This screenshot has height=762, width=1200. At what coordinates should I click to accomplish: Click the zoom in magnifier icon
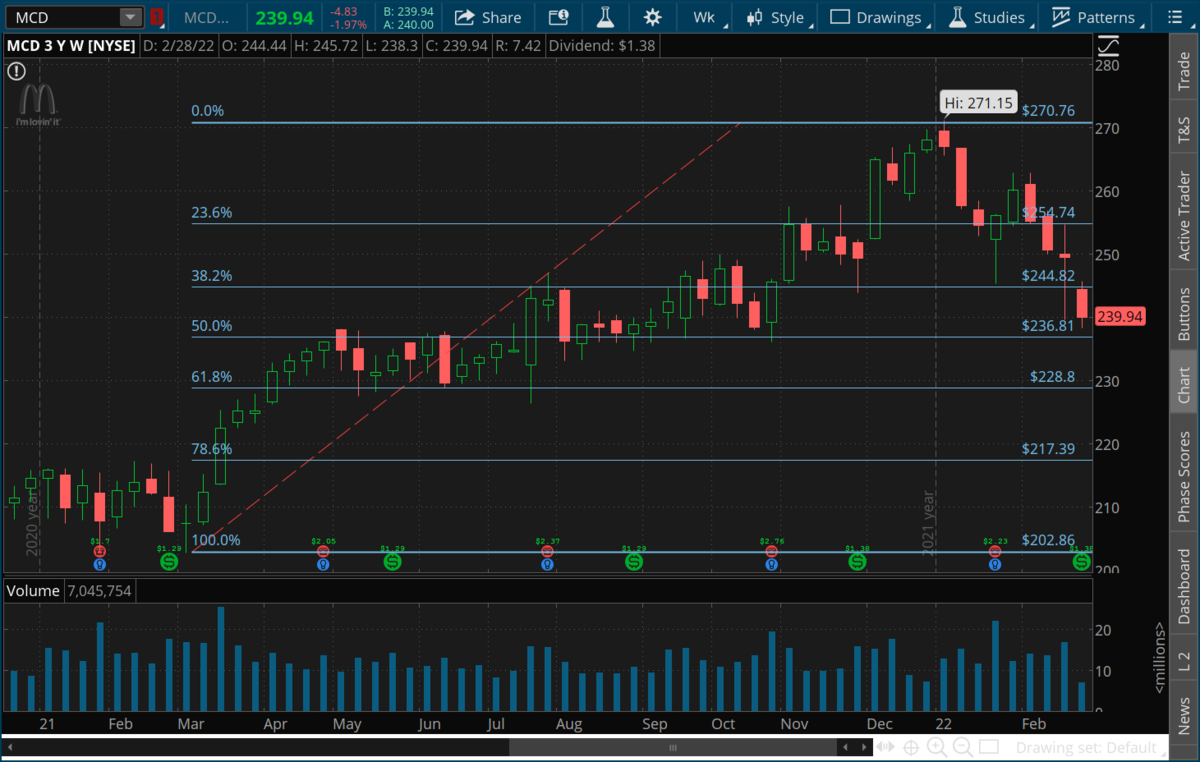tap(937, 747)
